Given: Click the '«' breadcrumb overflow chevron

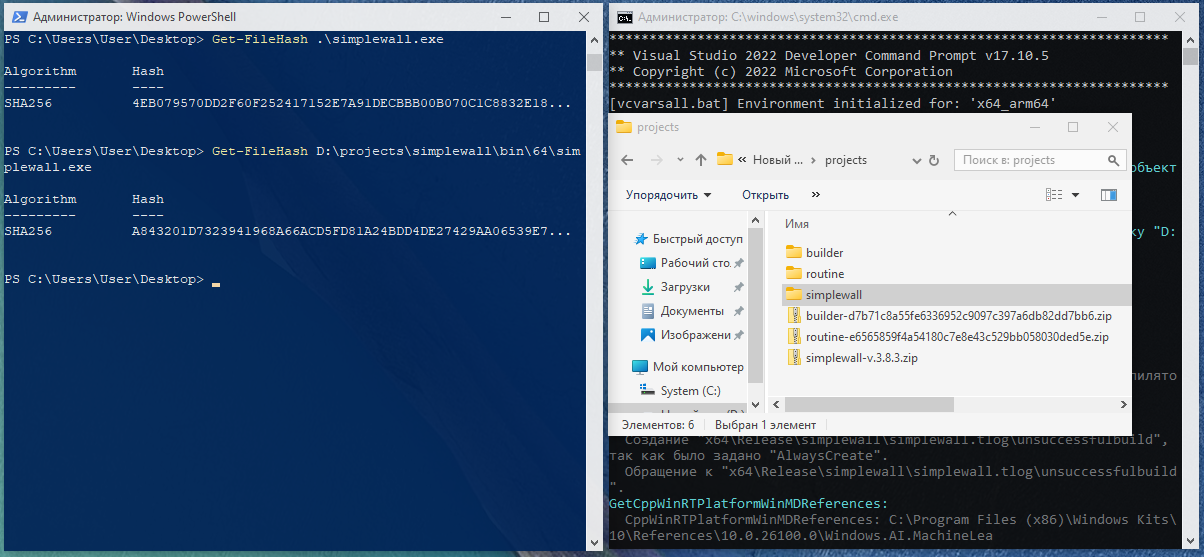Looking at the screenshot, I should [x=742, y=160].
